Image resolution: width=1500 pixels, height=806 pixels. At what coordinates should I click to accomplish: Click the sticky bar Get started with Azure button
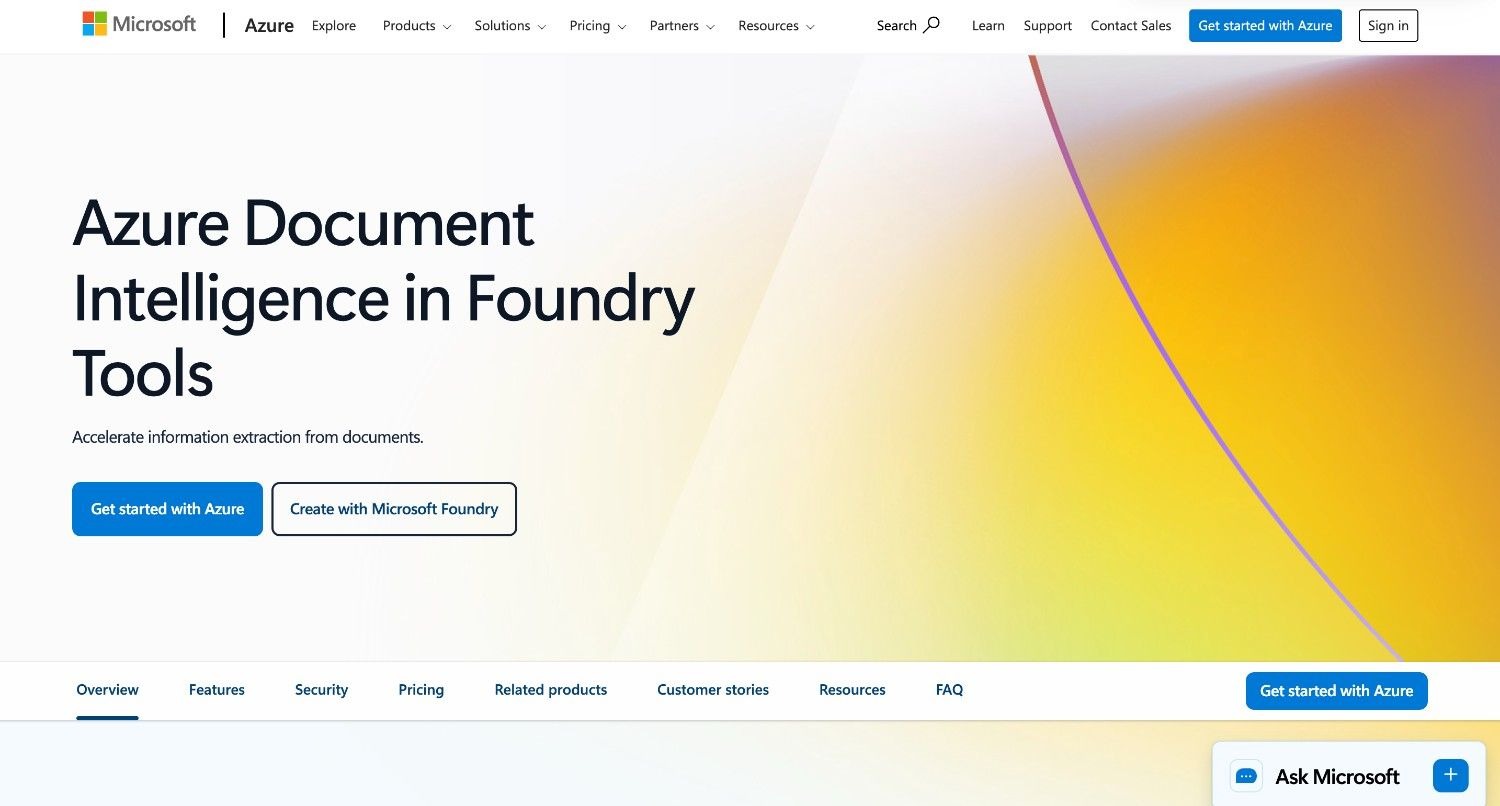click(1337, 691)
